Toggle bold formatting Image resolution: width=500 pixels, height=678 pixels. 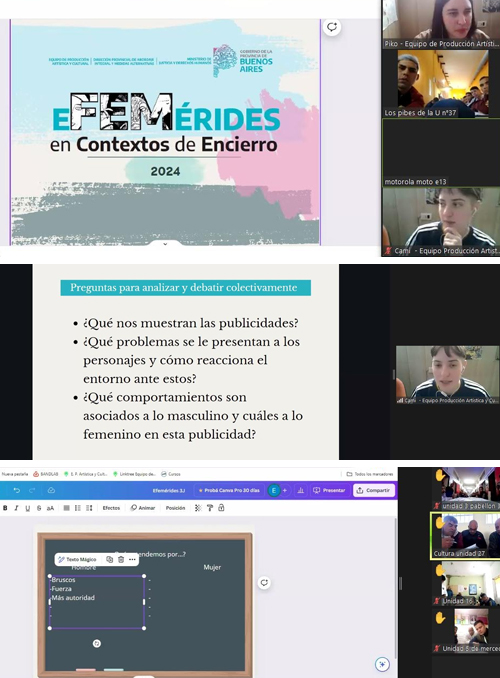(x=5, y=508)
